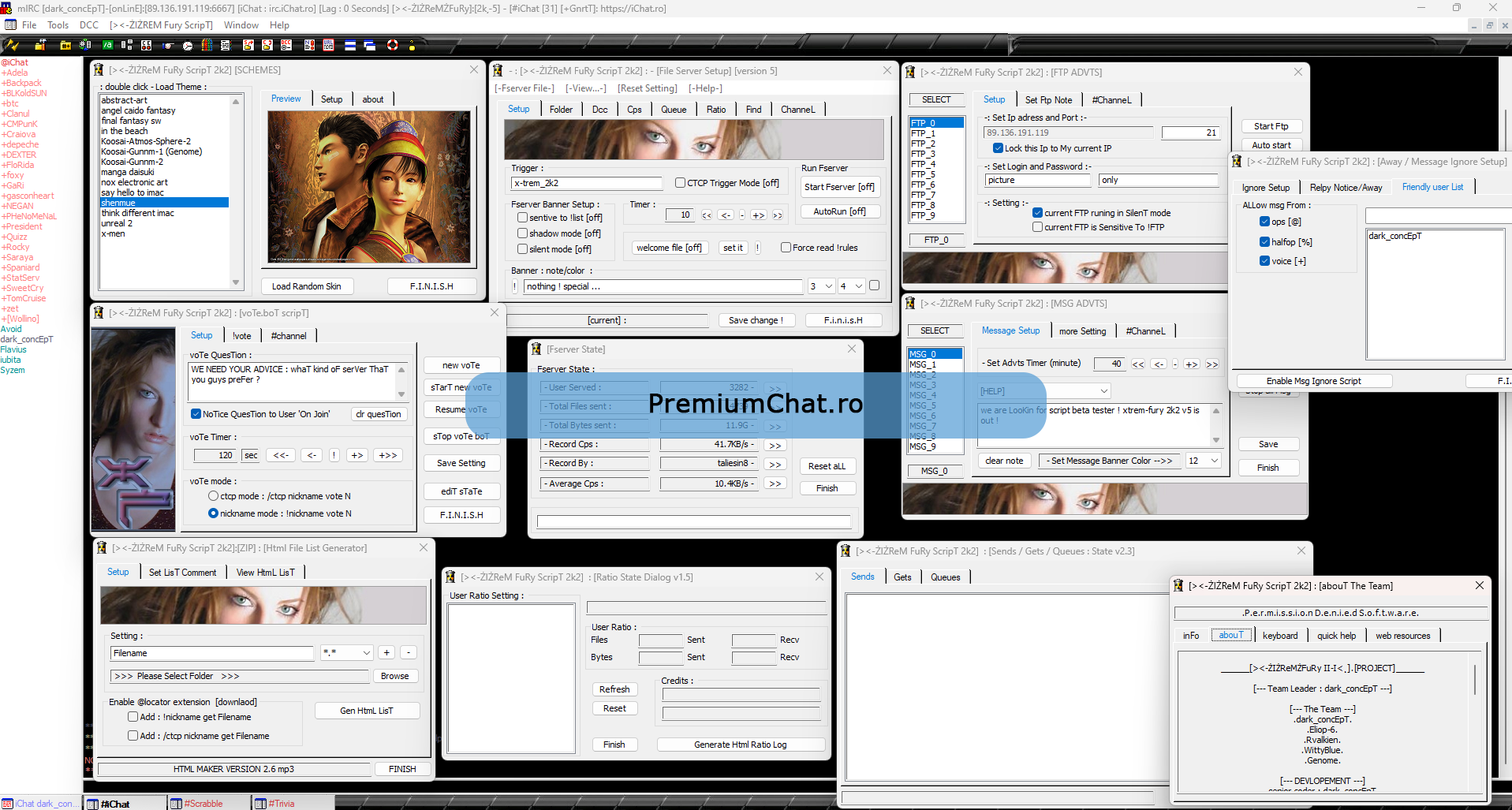Click the DCC Chat toolbar icon
This screenshot has height=810, width=1512.
[267, 45]
